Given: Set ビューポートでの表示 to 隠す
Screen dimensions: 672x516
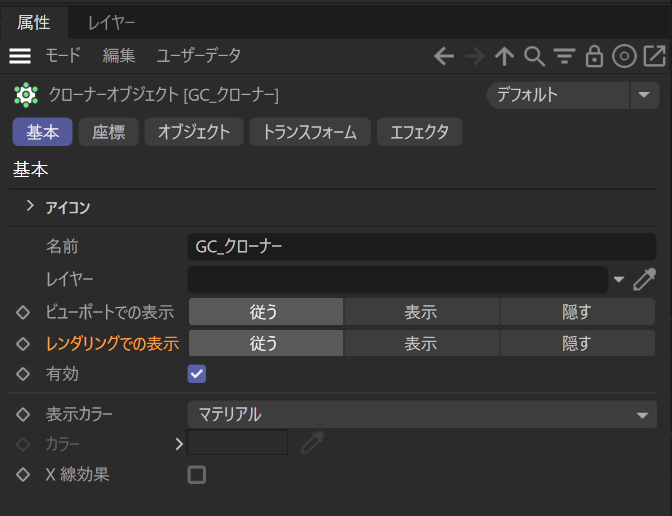Looking at the screenshot, I should click(x=577, y=312).
